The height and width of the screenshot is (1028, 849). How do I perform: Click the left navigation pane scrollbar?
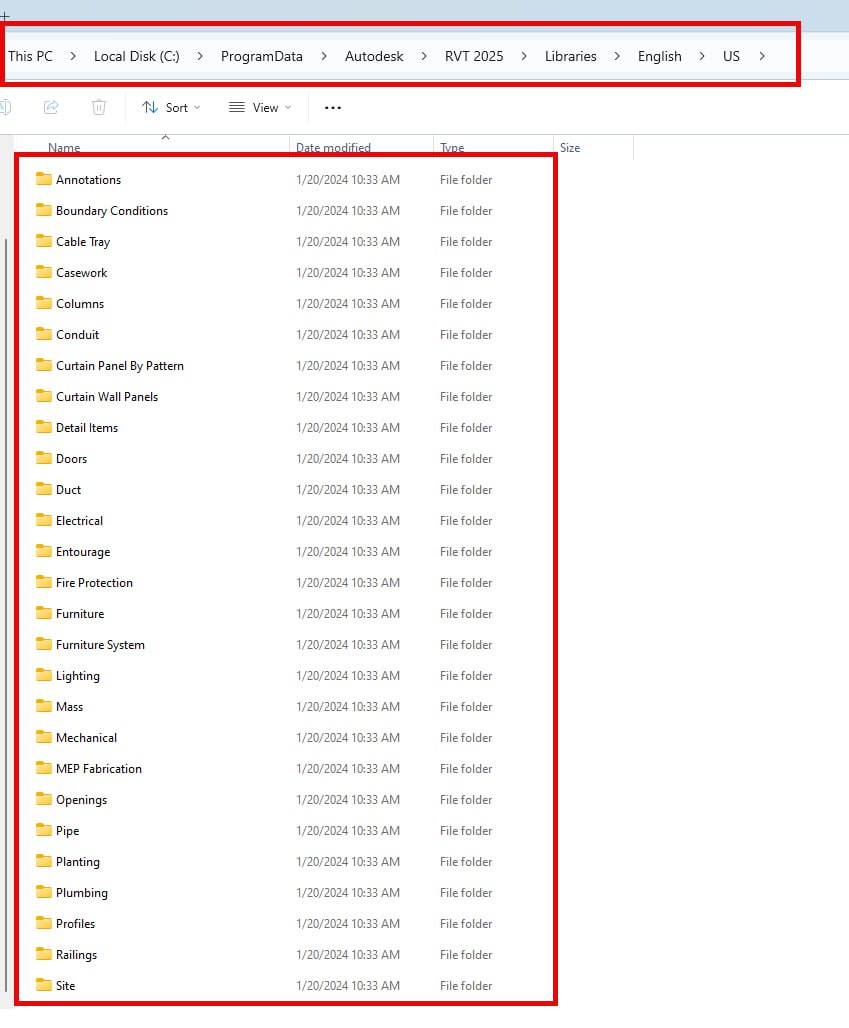6,616
